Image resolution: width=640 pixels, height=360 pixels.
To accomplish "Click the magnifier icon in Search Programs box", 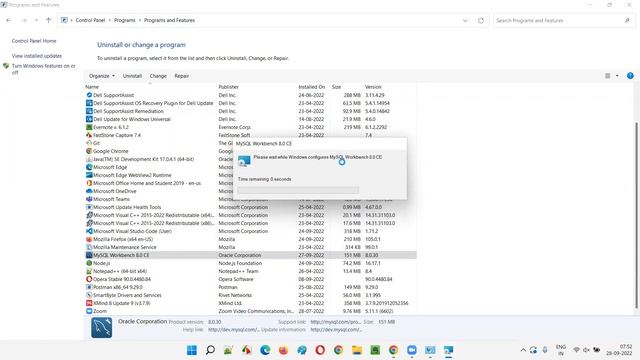I will click(x=627, y=20).
